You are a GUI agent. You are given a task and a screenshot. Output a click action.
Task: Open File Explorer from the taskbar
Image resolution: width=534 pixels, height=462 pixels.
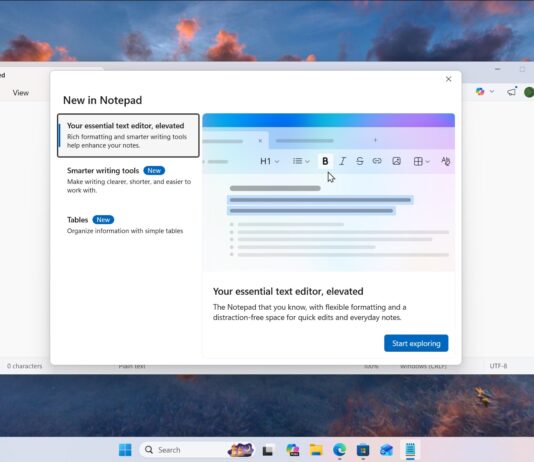click(x=316, y=450)
